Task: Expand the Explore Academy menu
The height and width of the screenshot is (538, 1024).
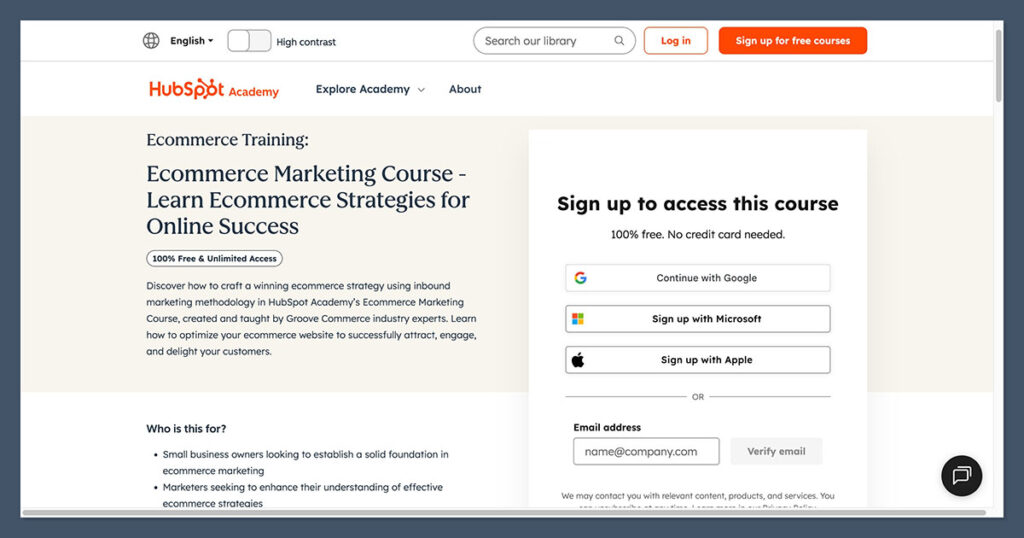Action: click(370, 89)
